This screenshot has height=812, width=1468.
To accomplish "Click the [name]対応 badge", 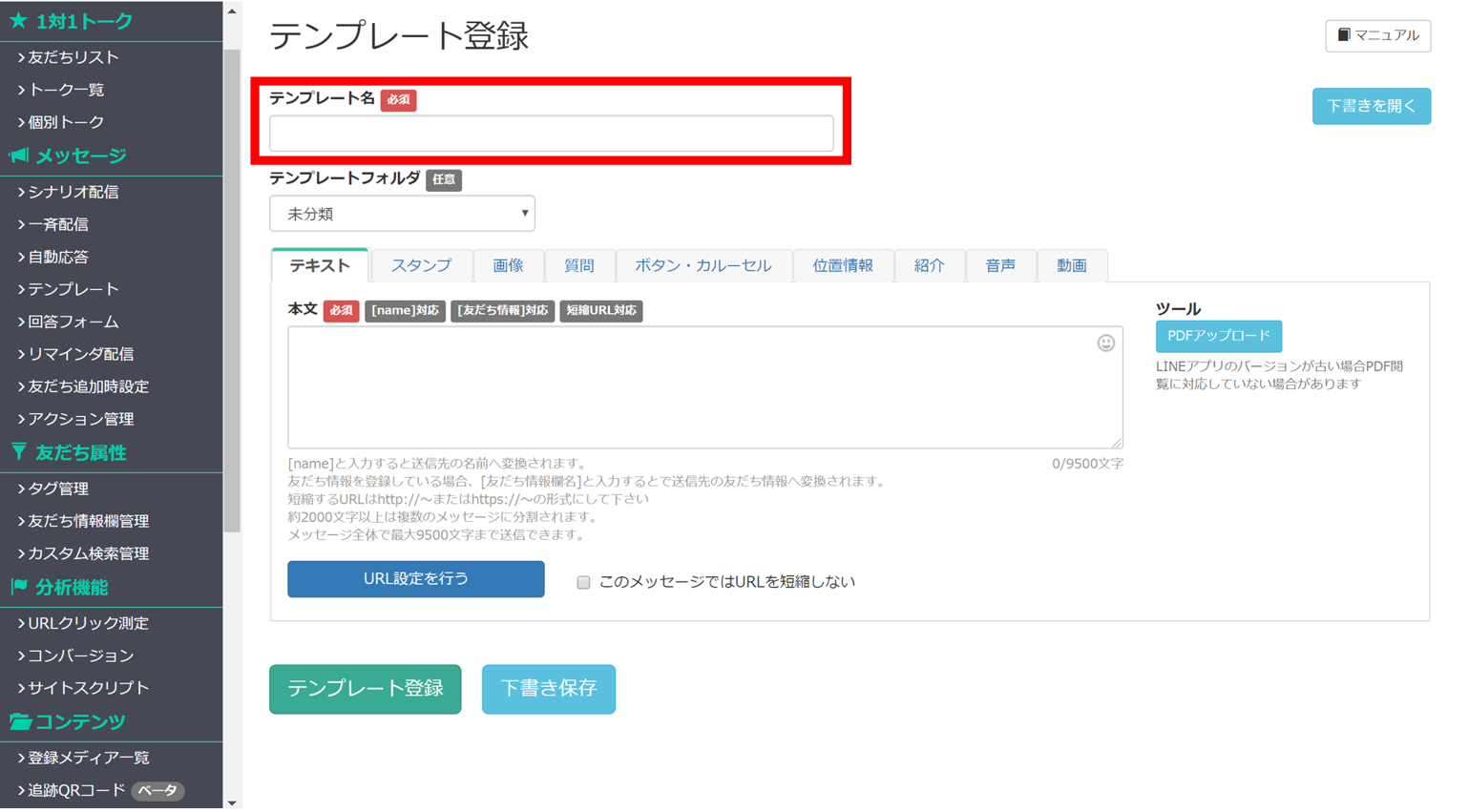I will (405, 311).
